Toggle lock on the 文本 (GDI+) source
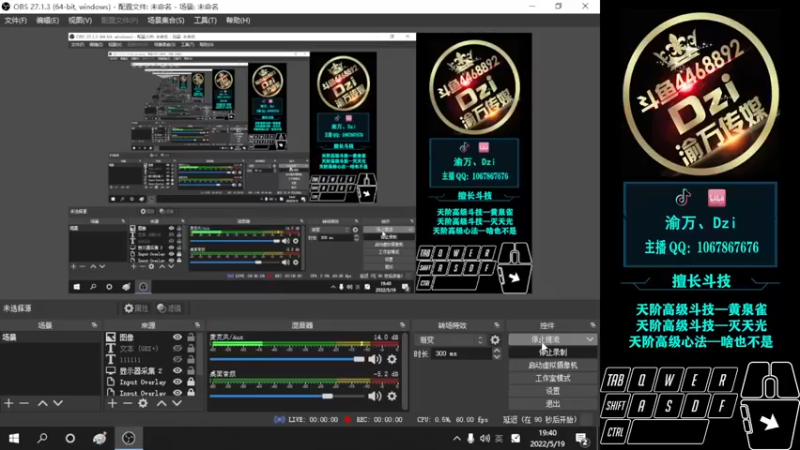 tap(191, 348)
